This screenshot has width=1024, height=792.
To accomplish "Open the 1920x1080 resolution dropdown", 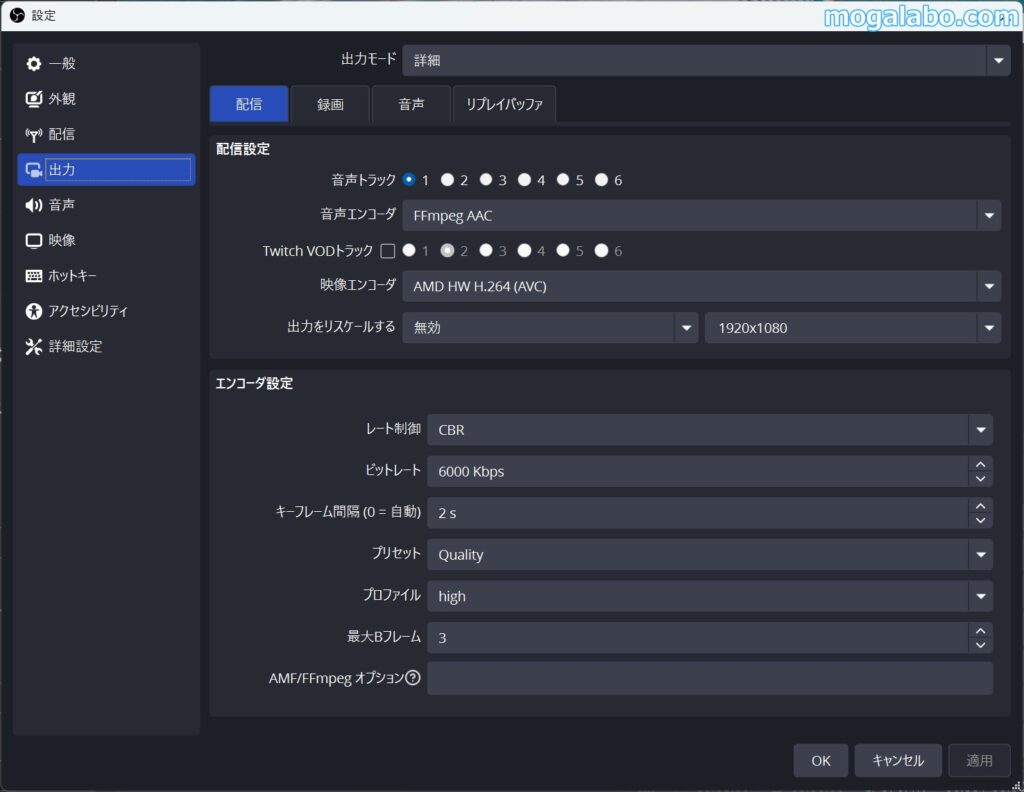I will point(853,328).
